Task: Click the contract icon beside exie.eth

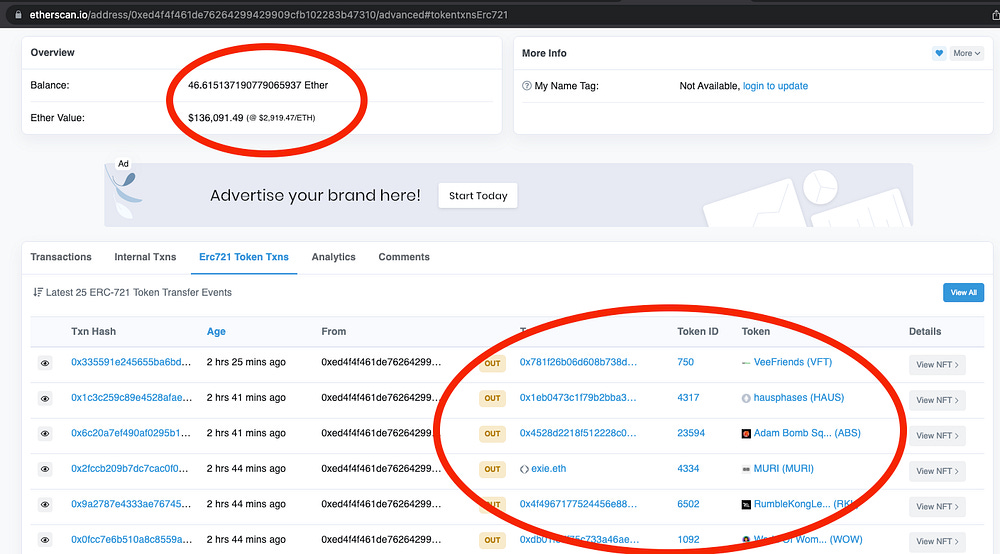Action: click(x=524, y=469)
